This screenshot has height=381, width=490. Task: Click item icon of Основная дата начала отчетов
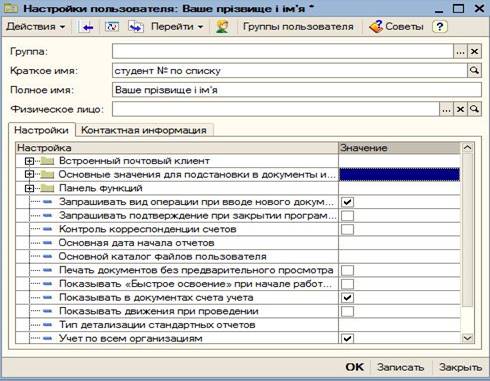[x=48, y=243]
